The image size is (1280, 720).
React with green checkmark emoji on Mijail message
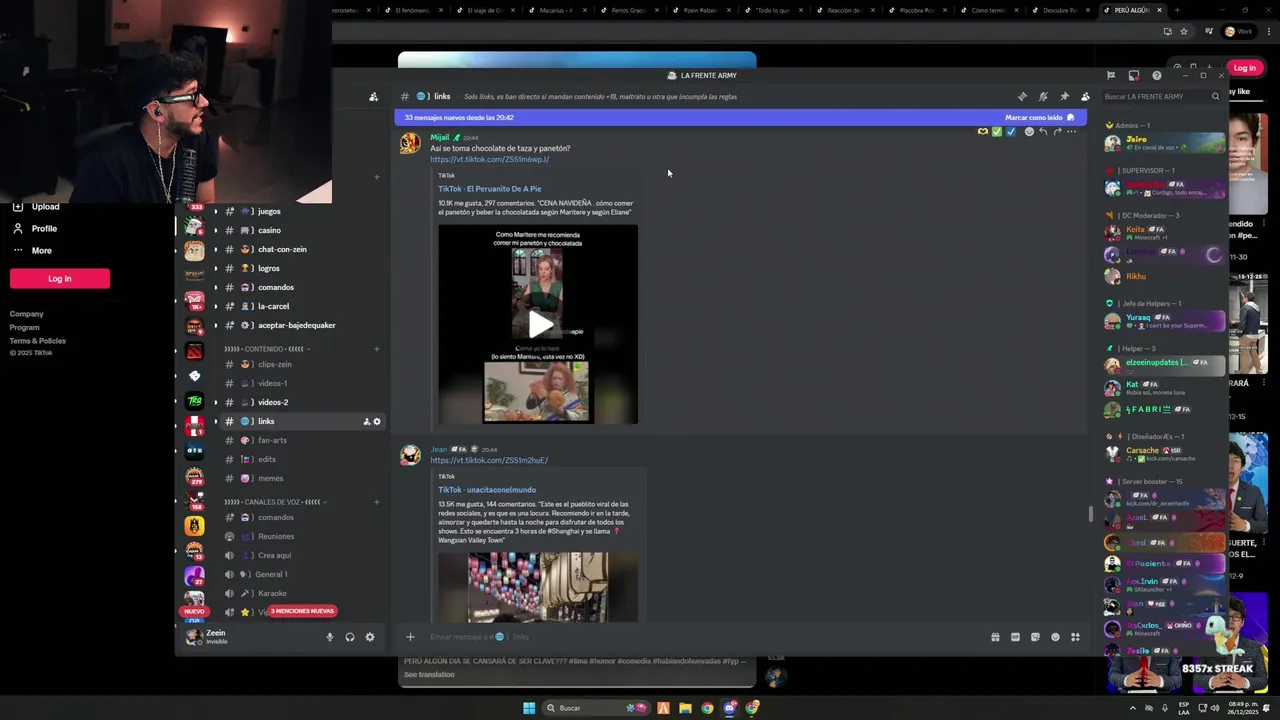click(997, 132)
